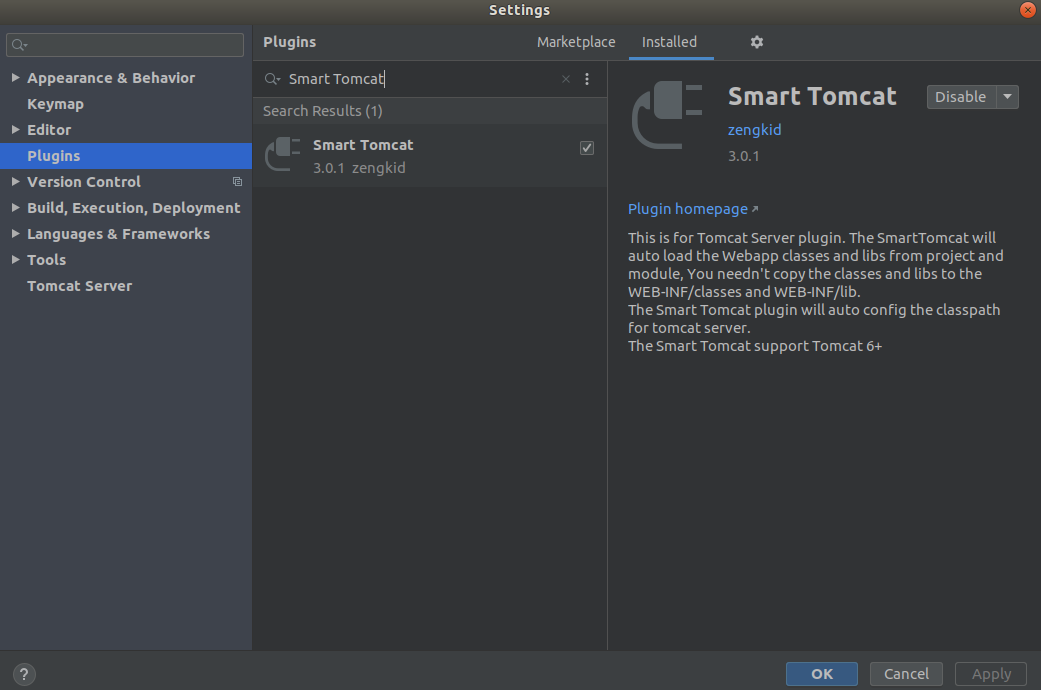This screenshot has height=690, width=1041.
Task: Open the plugin search options menu
Action: tap(587, 79)
